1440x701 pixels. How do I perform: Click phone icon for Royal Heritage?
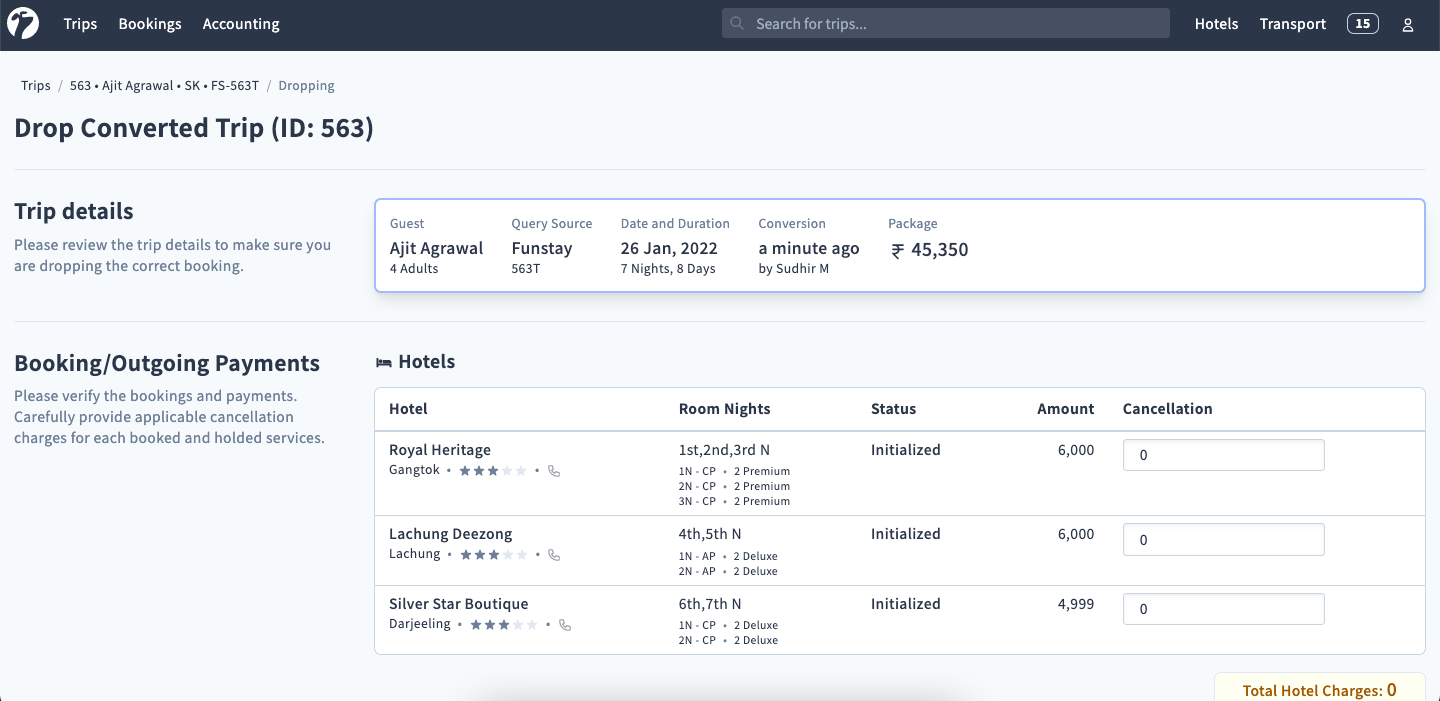point(555,471)
